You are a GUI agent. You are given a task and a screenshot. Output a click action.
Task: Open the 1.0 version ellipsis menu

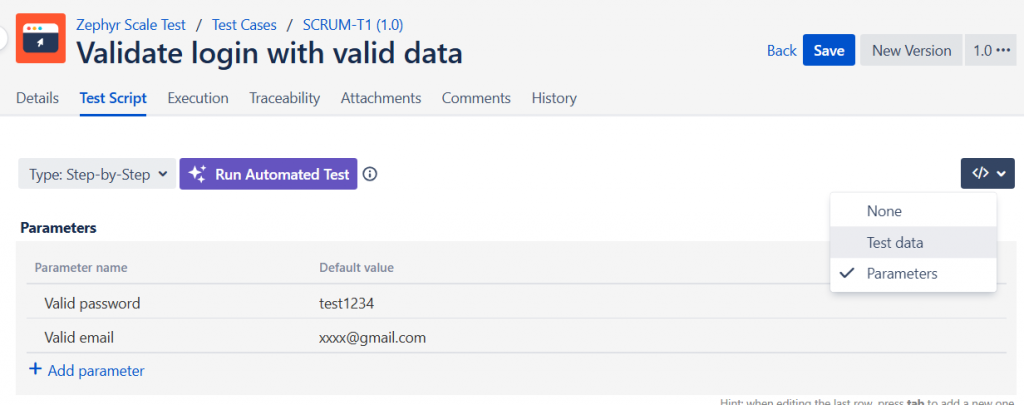coord(991,50)
